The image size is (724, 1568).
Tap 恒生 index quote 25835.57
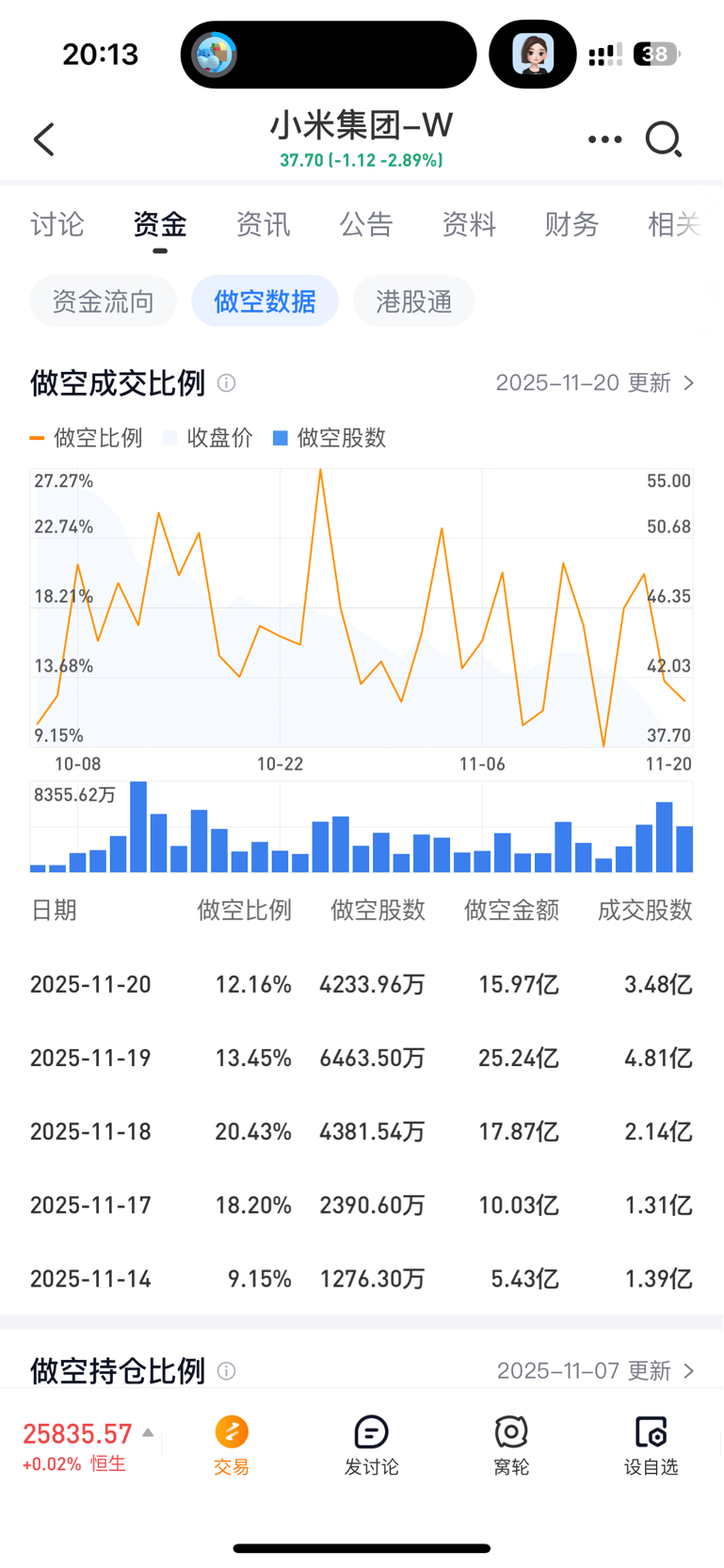[77, 1434]
